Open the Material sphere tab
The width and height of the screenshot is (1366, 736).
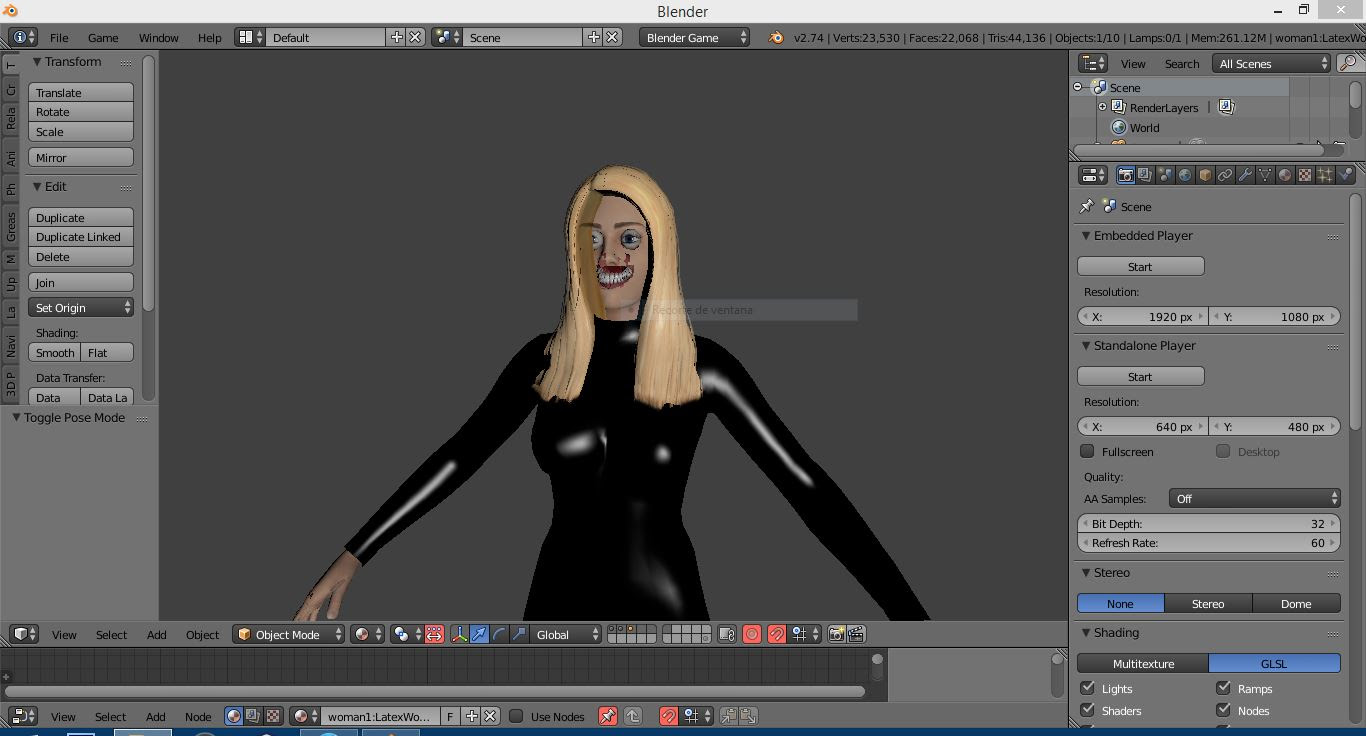click(x=1285, y=175)
